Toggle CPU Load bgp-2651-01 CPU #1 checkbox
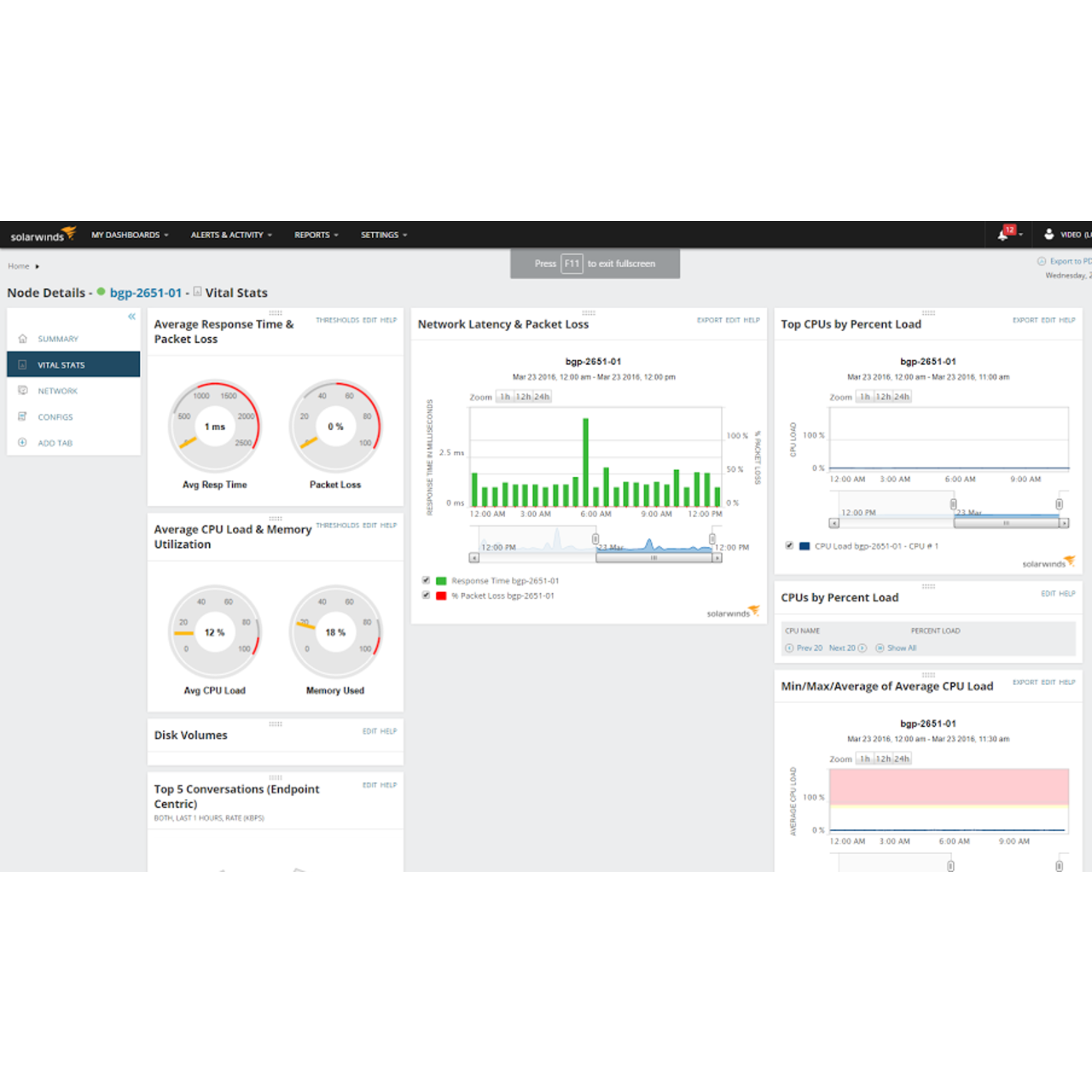This screenshot has width=1092, height=1092. 789,546
